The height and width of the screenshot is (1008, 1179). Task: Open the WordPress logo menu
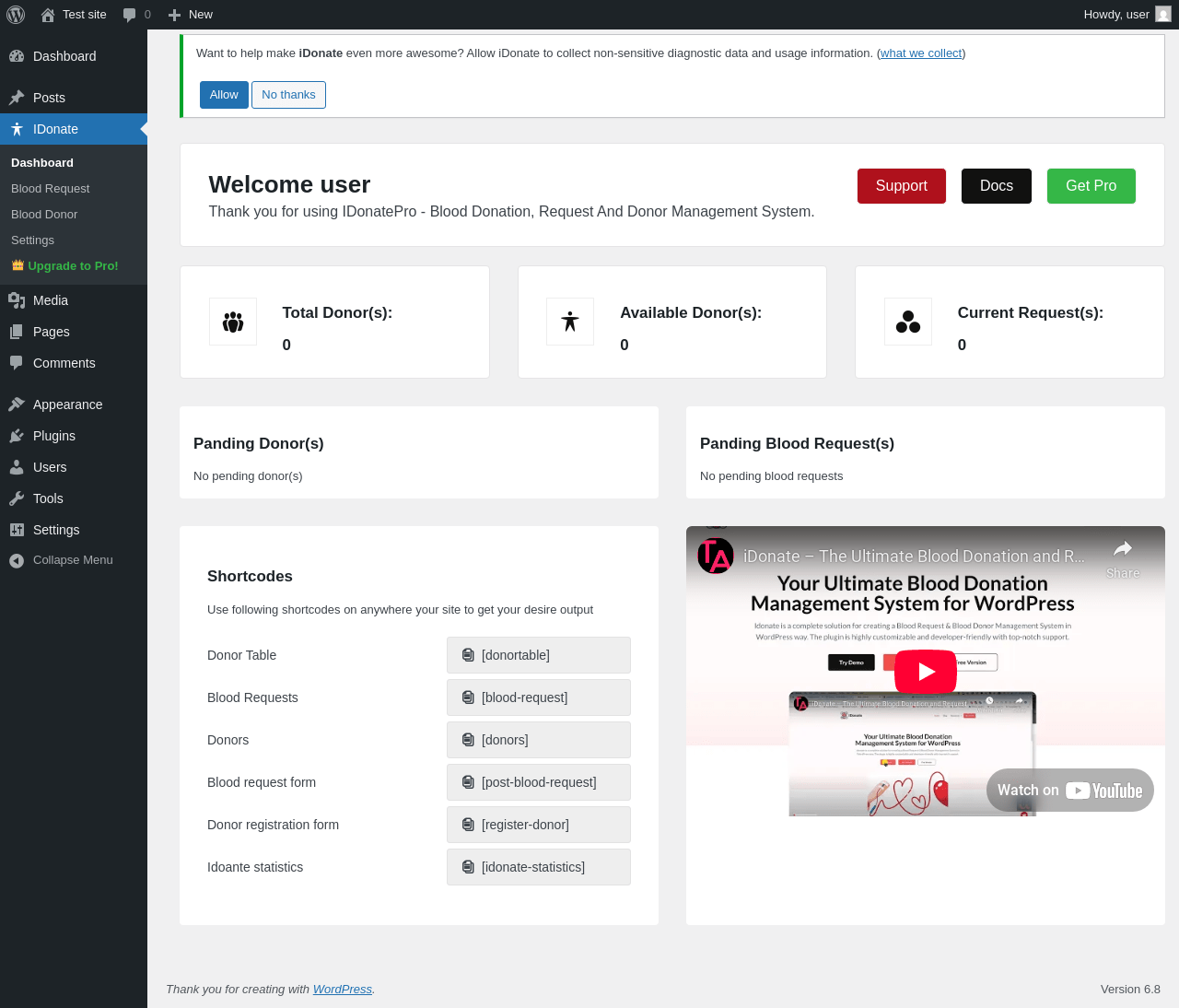point(16,14)
